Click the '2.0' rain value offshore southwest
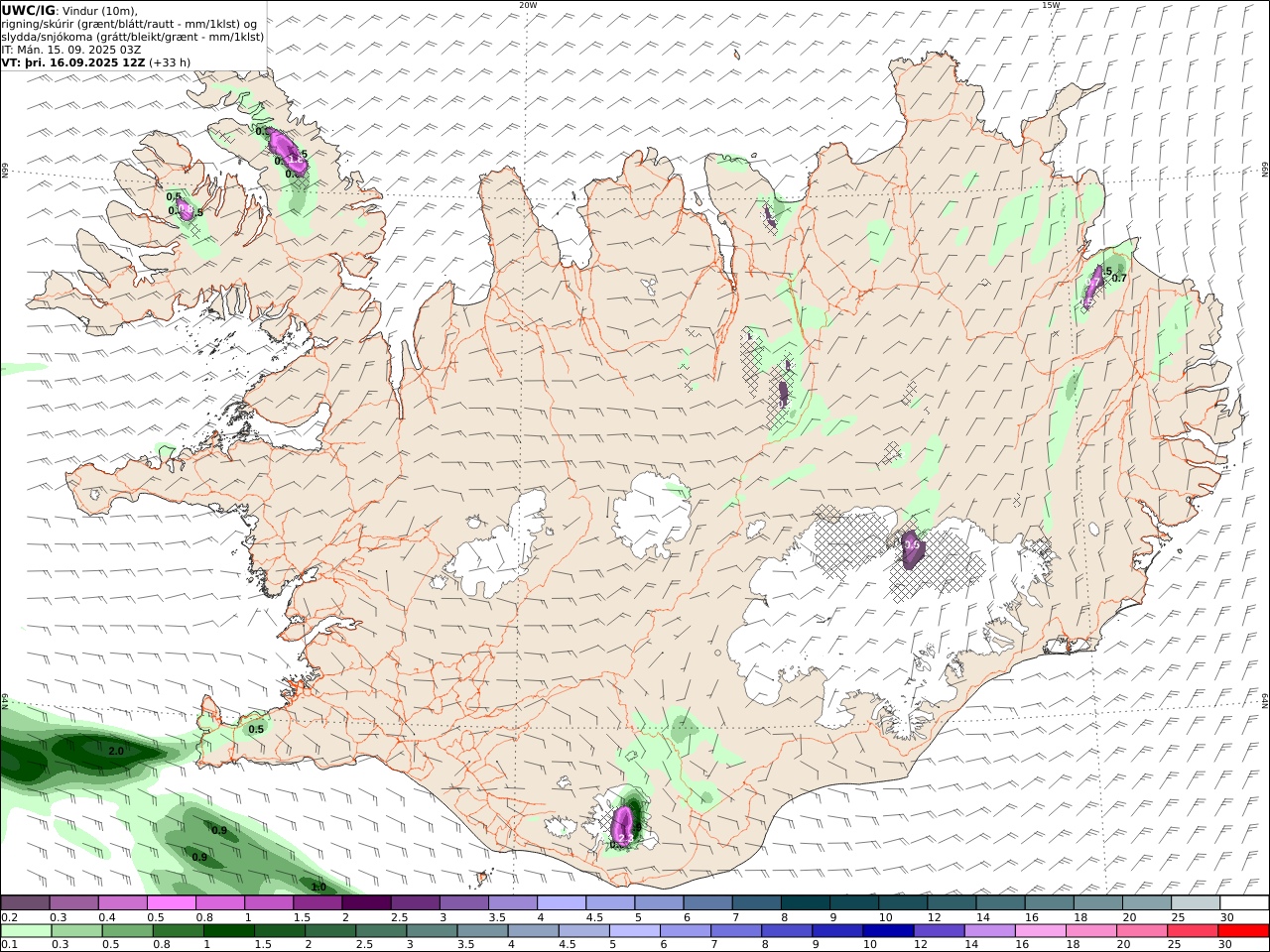Image resolution: width=1270 pixels, height=952 pixels. (116, 751)
